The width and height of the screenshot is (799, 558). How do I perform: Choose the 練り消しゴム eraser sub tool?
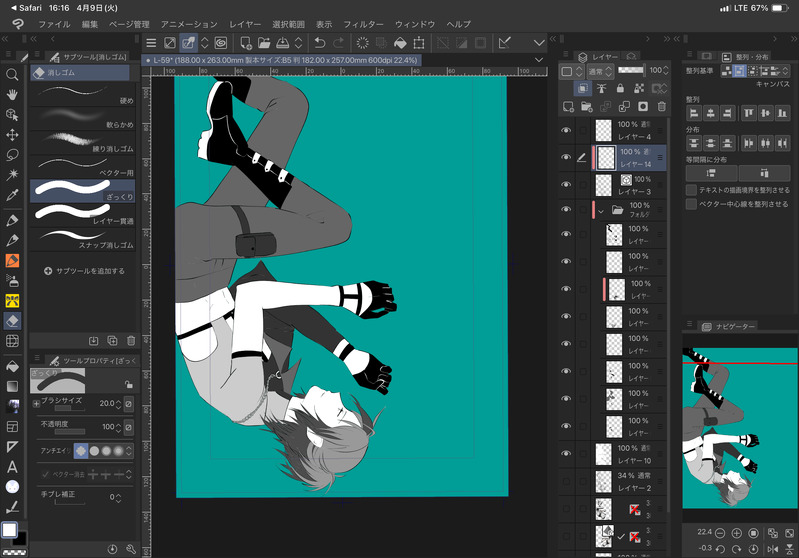[80, 143]
